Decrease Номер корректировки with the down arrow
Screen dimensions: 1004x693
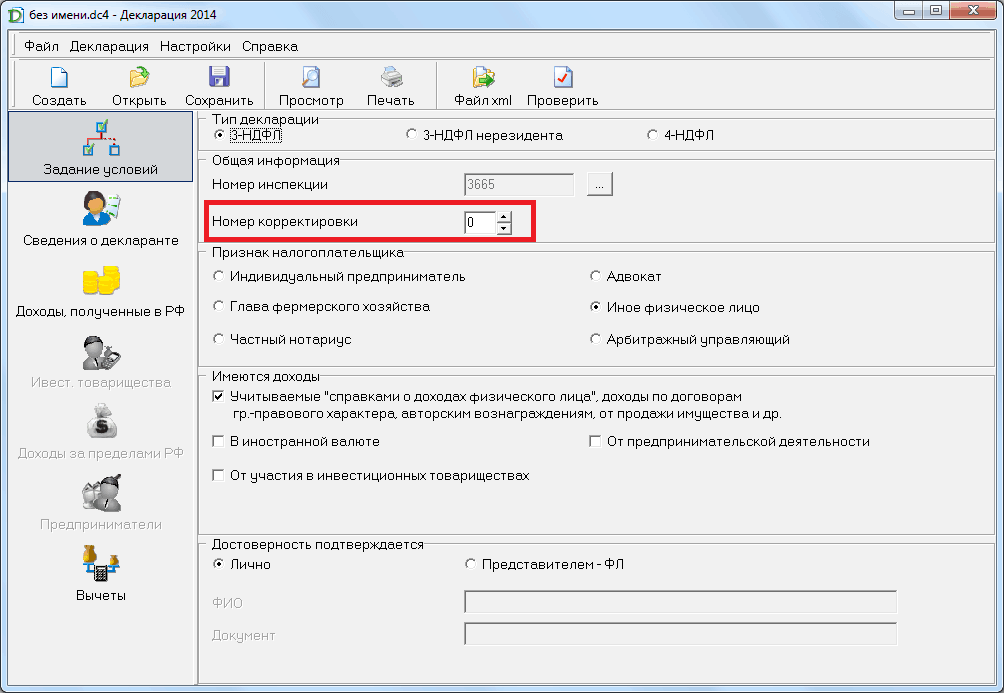click(x=504, y=228)
